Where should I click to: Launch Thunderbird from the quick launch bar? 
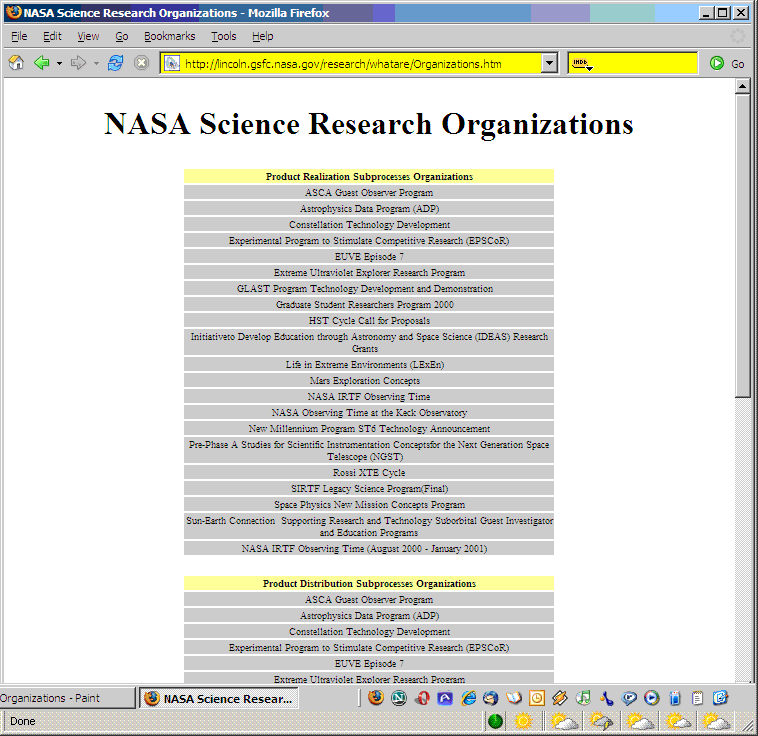tap(491, 698)
